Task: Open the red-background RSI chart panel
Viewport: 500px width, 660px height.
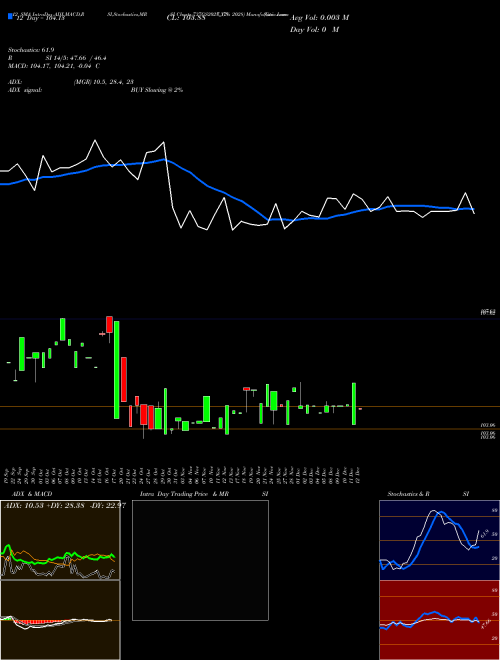Action: 439,620
